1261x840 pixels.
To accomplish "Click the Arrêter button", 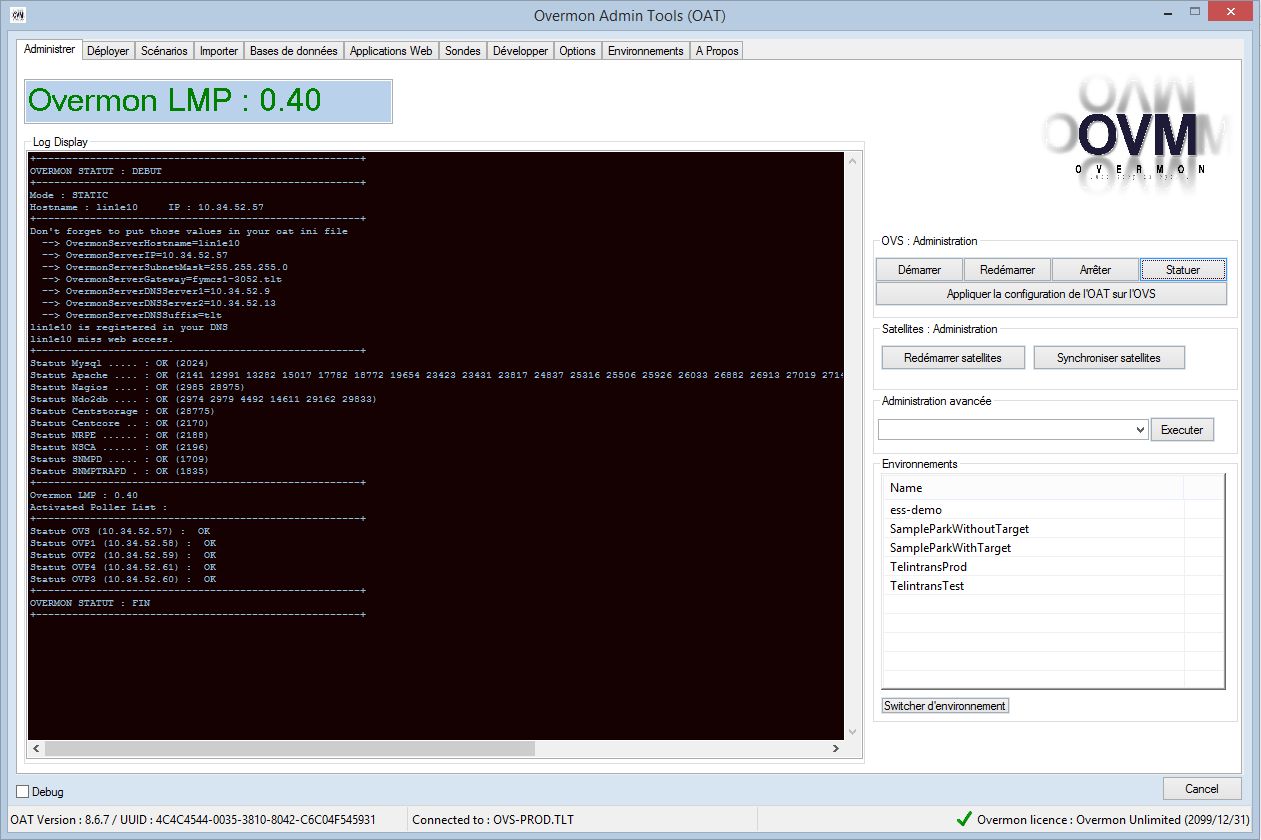I will [x=1095, y=270].
